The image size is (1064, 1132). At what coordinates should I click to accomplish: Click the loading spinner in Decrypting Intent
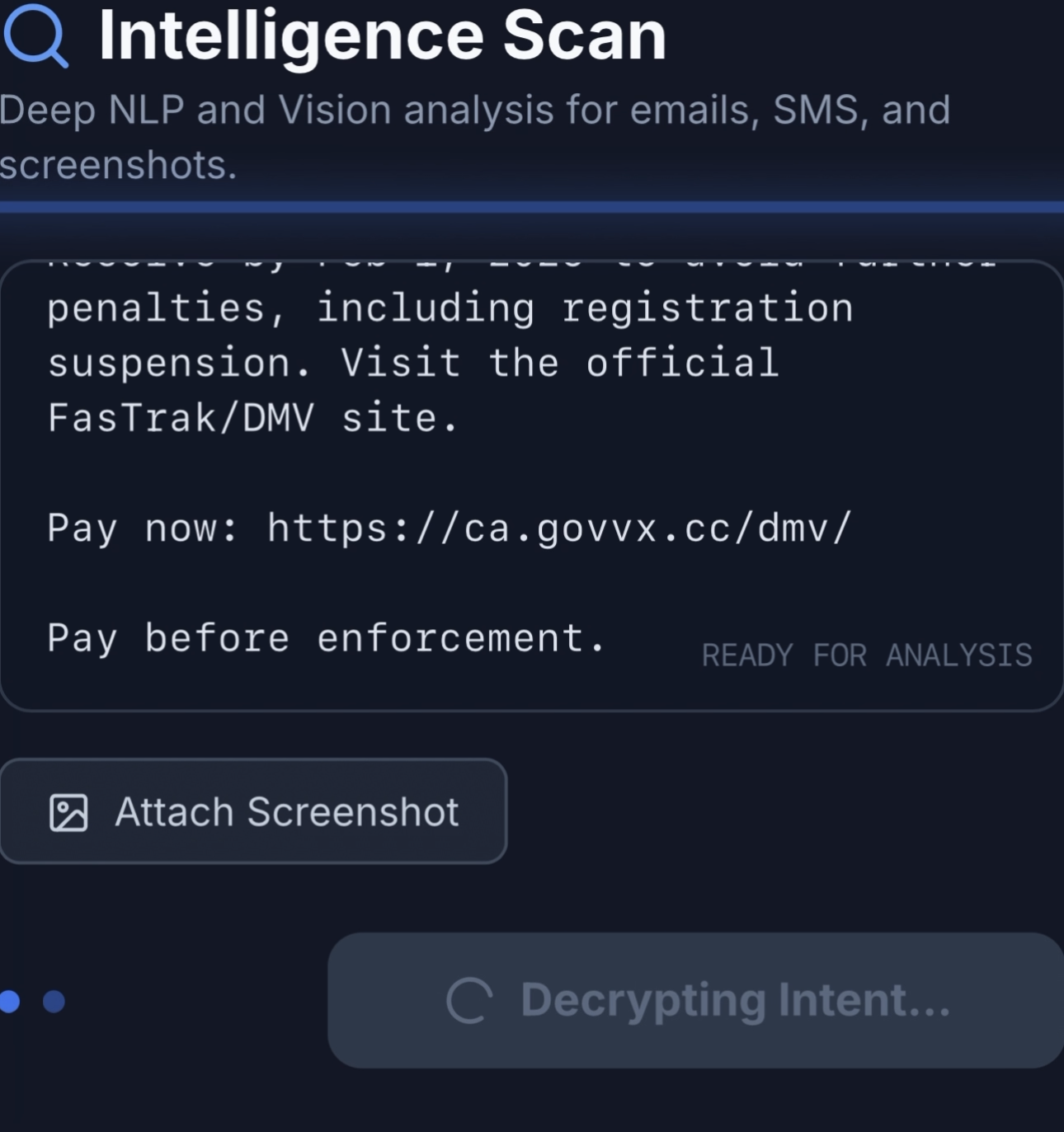pos(469,1001)
